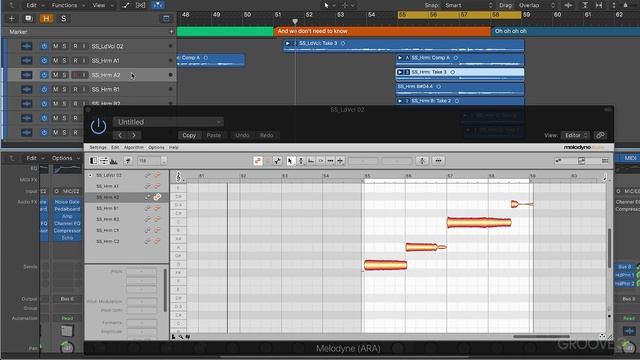640x360 pixels.
Task: Select the Melodyne timing tool
Action: tap(330, 161)
